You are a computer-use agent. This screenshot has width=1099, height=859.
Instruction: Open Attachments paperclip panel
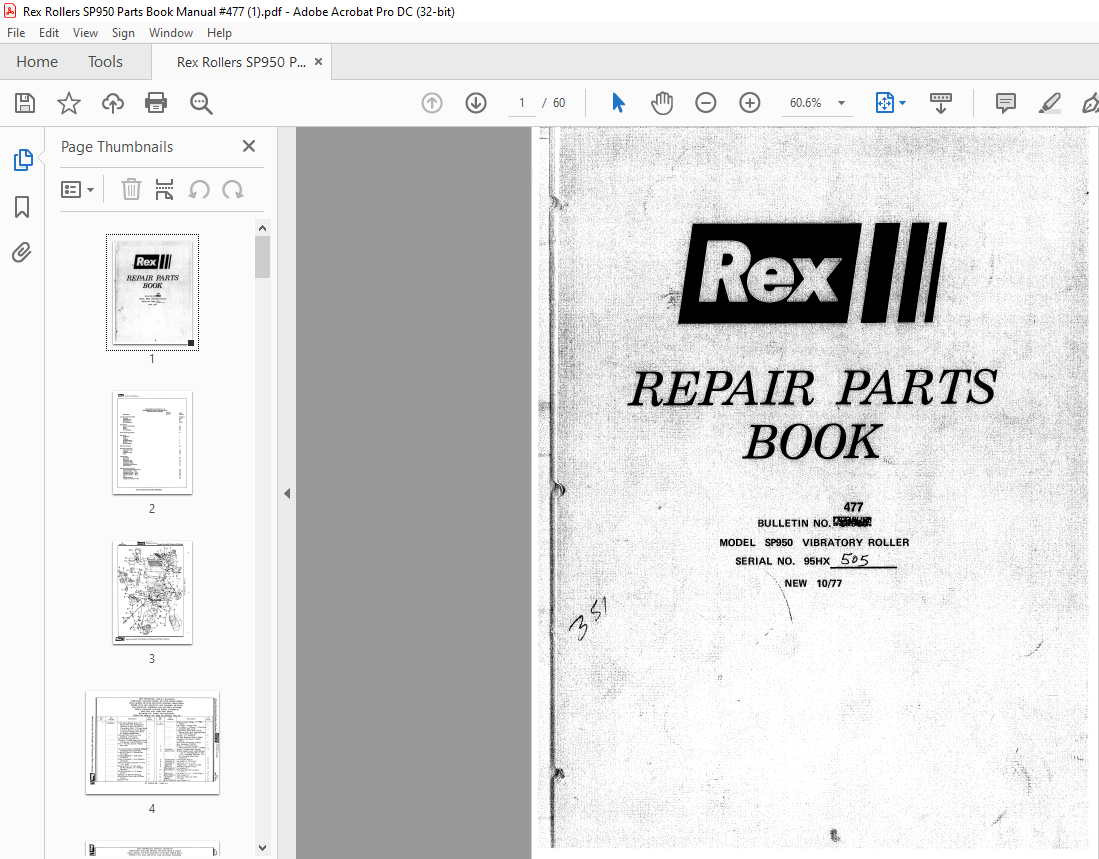(22, 252)
